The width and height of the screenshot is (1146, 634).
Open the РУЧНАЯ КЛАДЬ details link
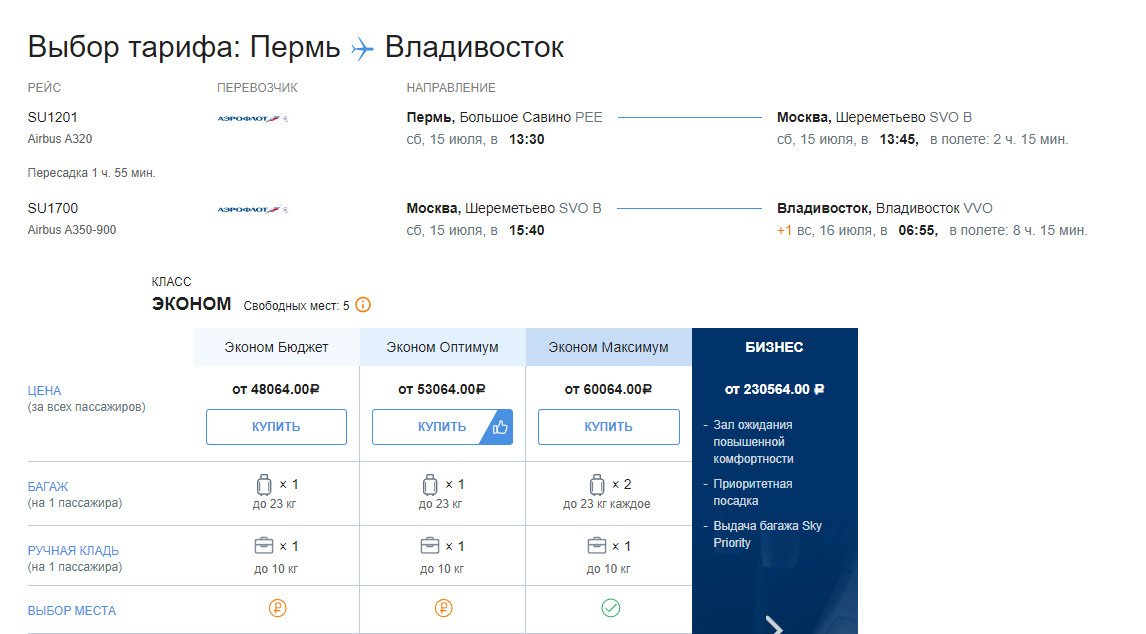[x=73, y=550]
